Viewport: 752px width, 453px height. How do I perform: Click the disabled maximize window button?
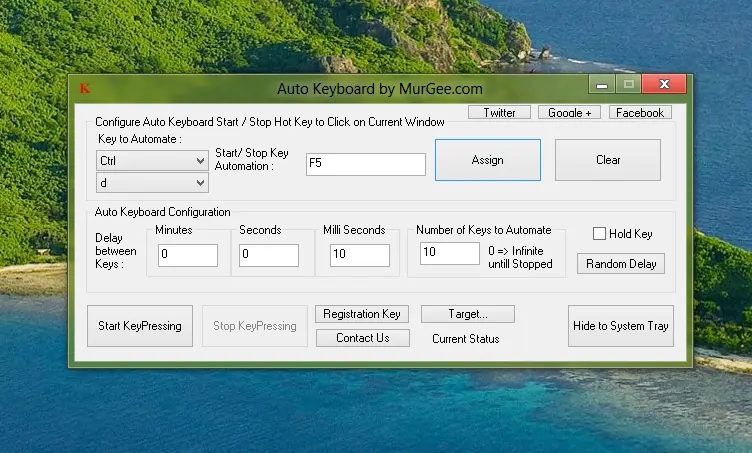click(629, 84)
